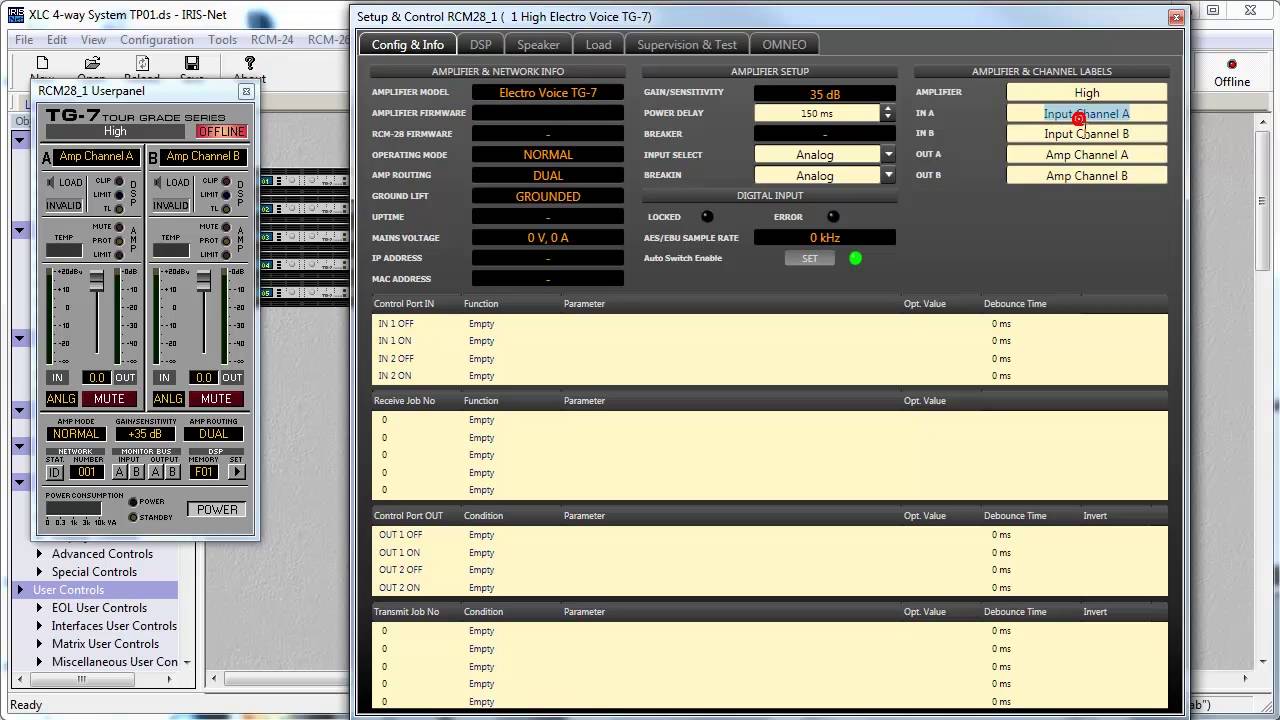Click the SET button for Auto Switch Enable
The width and height of the screenshot is (1280, 720).
pos(810,258)
